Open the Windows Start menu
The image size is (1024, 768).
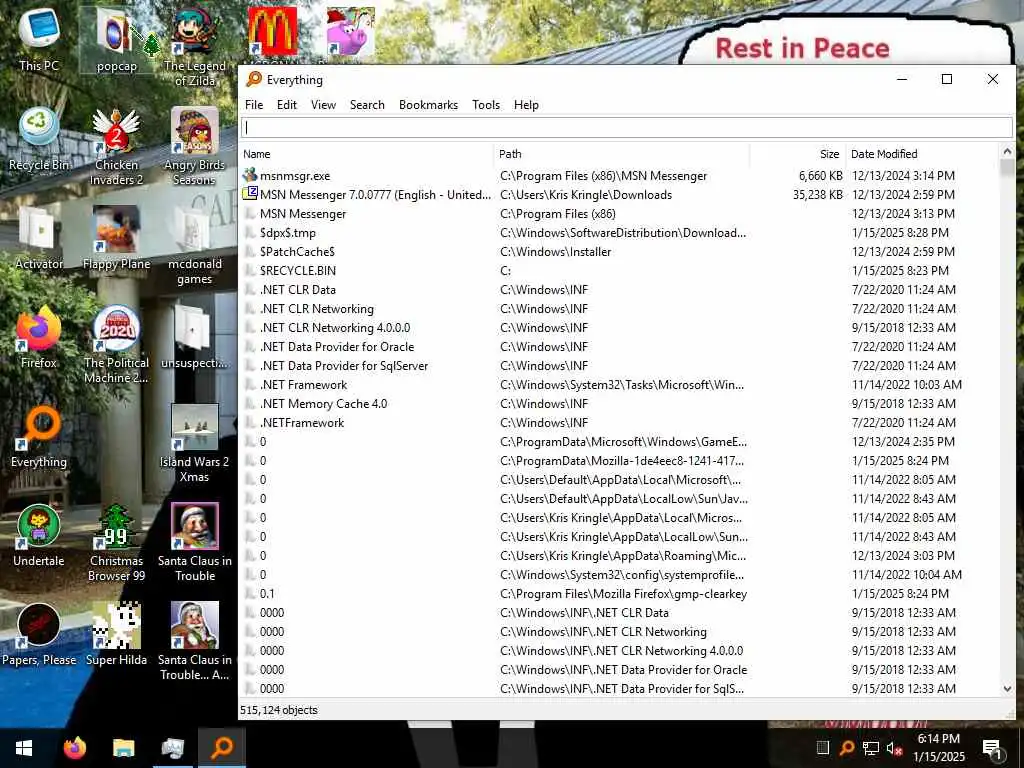pyautogui.click(x=24, y=748)
